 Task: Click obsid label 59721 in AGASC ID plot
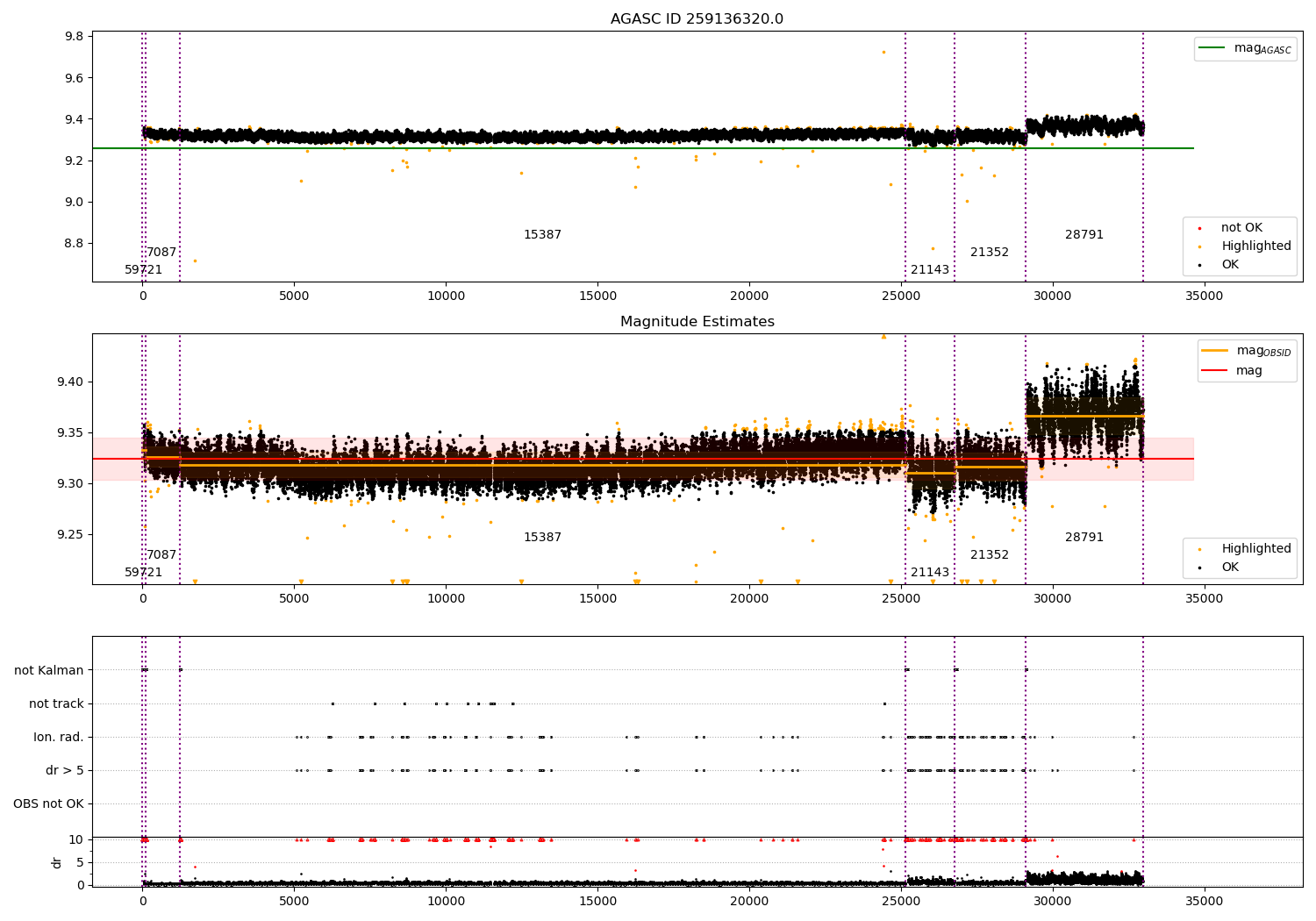click(143, 270)
